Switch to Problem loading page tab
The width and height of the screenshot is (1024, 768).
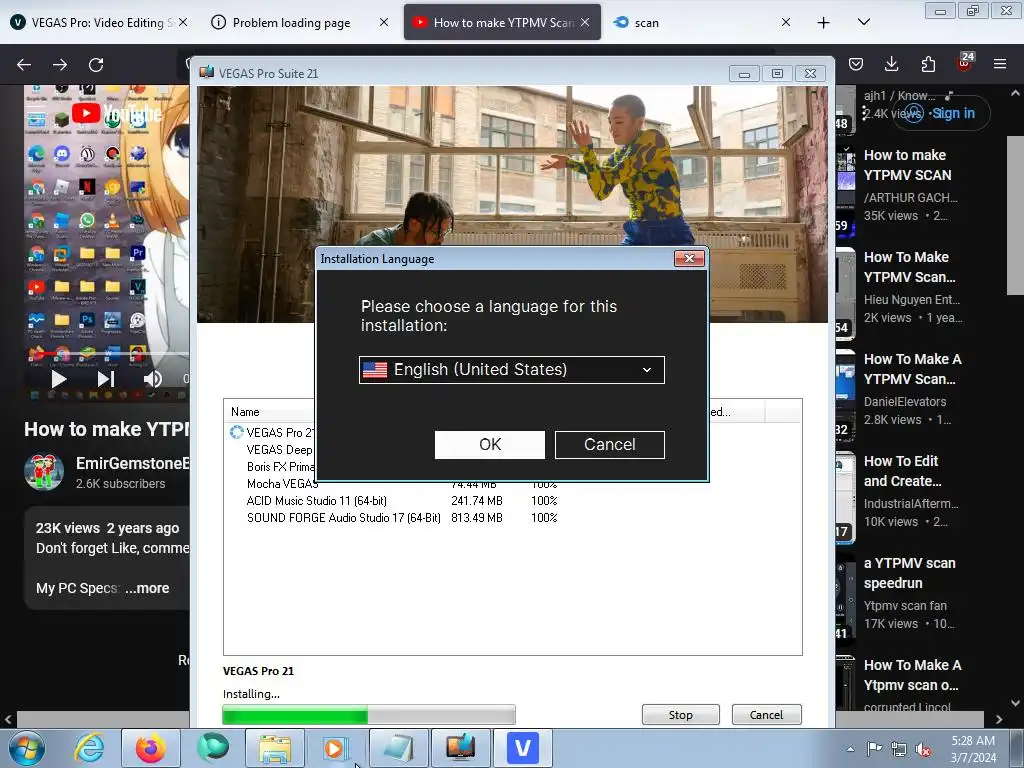point(291,23)
